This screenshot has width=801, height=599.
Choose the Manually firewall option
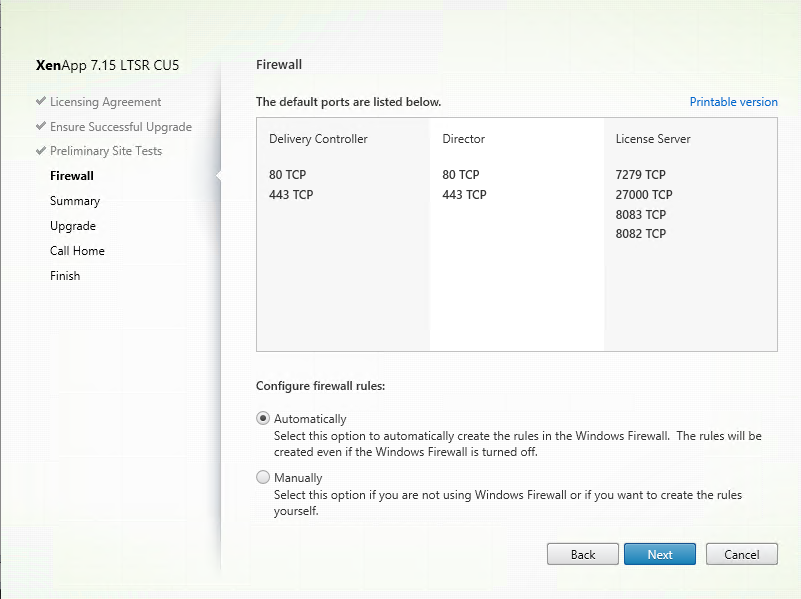(263, 477)
